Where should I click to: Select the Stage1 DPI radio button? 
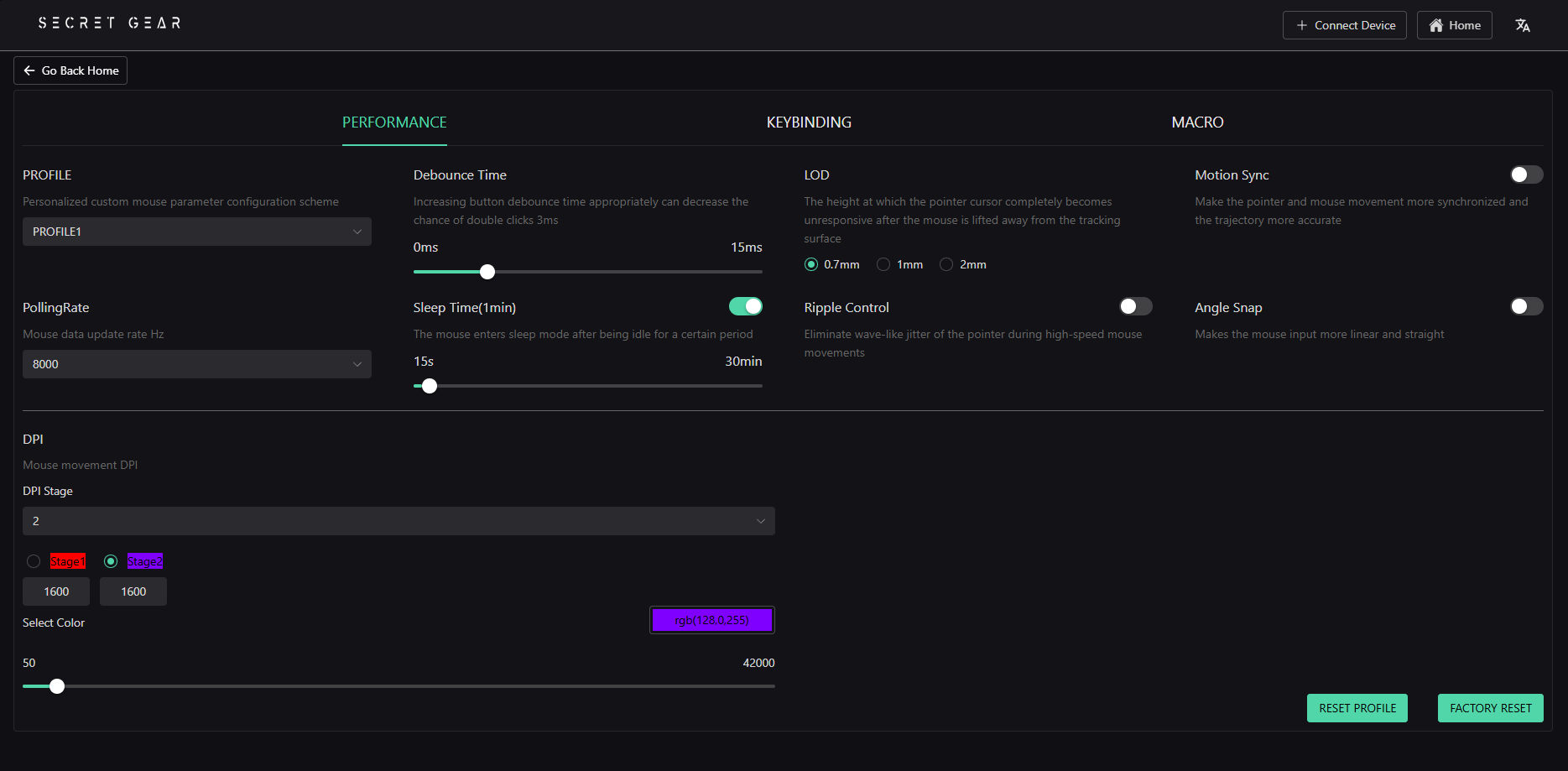pyautogui.click(x=34, y=561)
